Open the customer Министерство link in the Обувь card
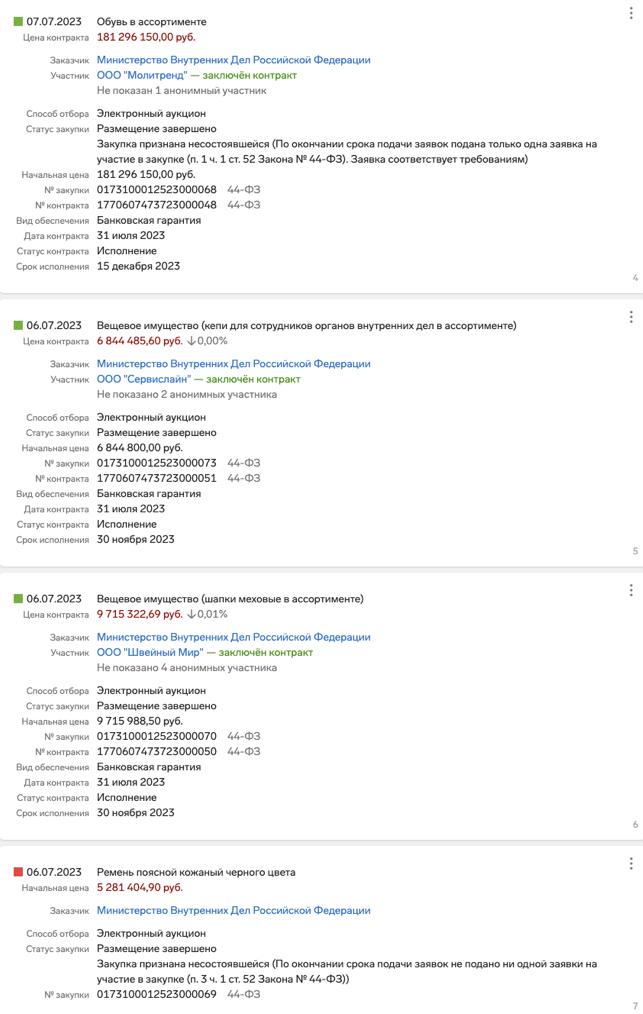 (x=234, y=59)
